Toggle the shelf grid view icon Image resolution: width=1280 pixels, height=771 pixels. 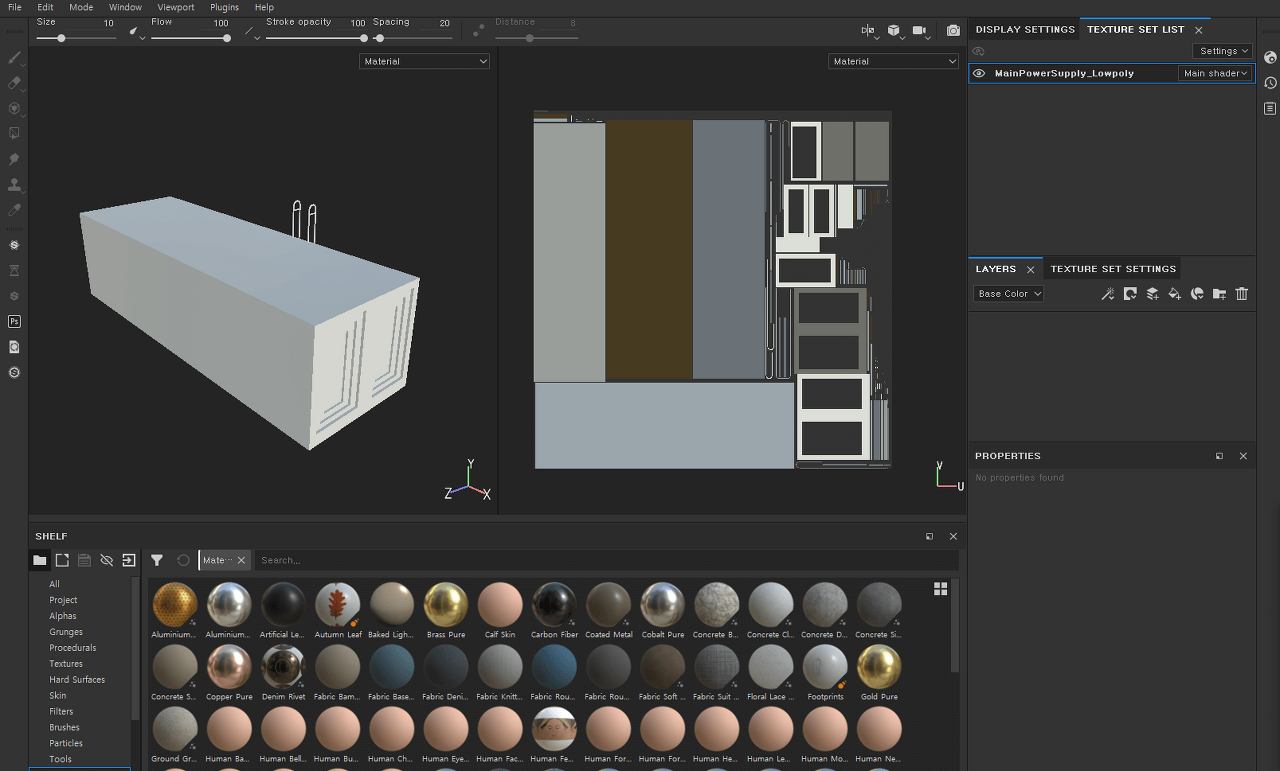coord(940,589)
